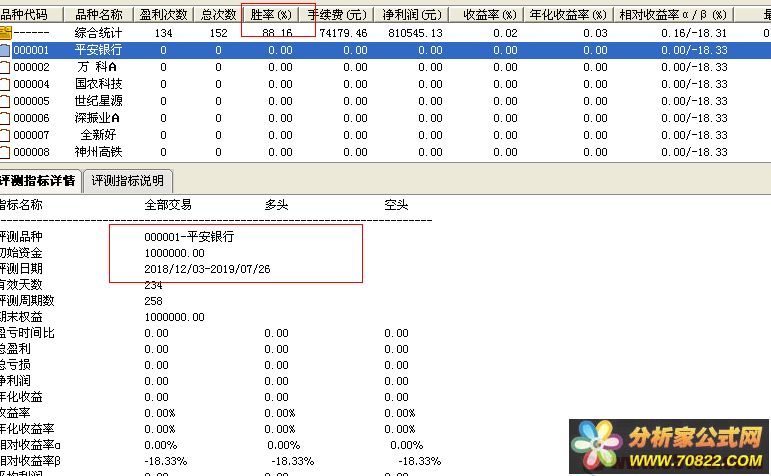This screenshot has width=771, height=476.
Task: Select the 世纪星源 row
Action: [386, 101]
